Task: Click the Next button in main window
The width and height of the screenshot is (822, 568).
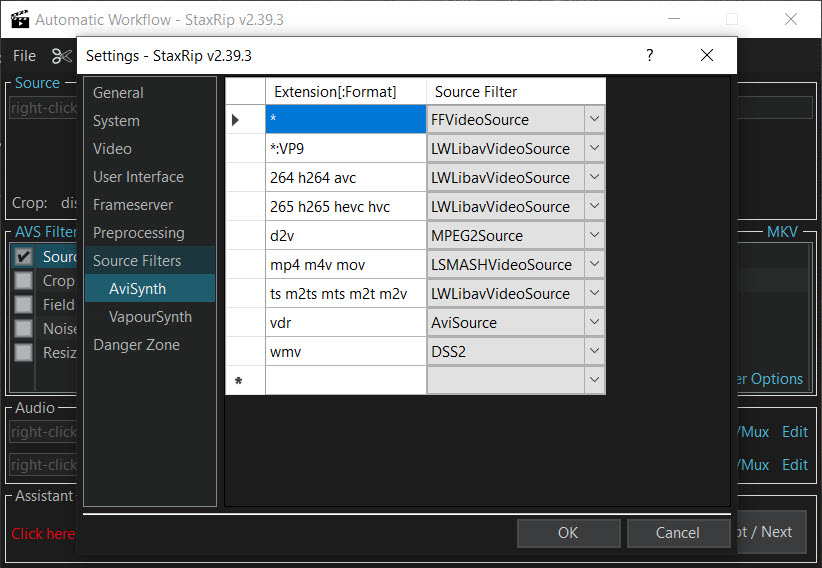Action: pos(772,532)
